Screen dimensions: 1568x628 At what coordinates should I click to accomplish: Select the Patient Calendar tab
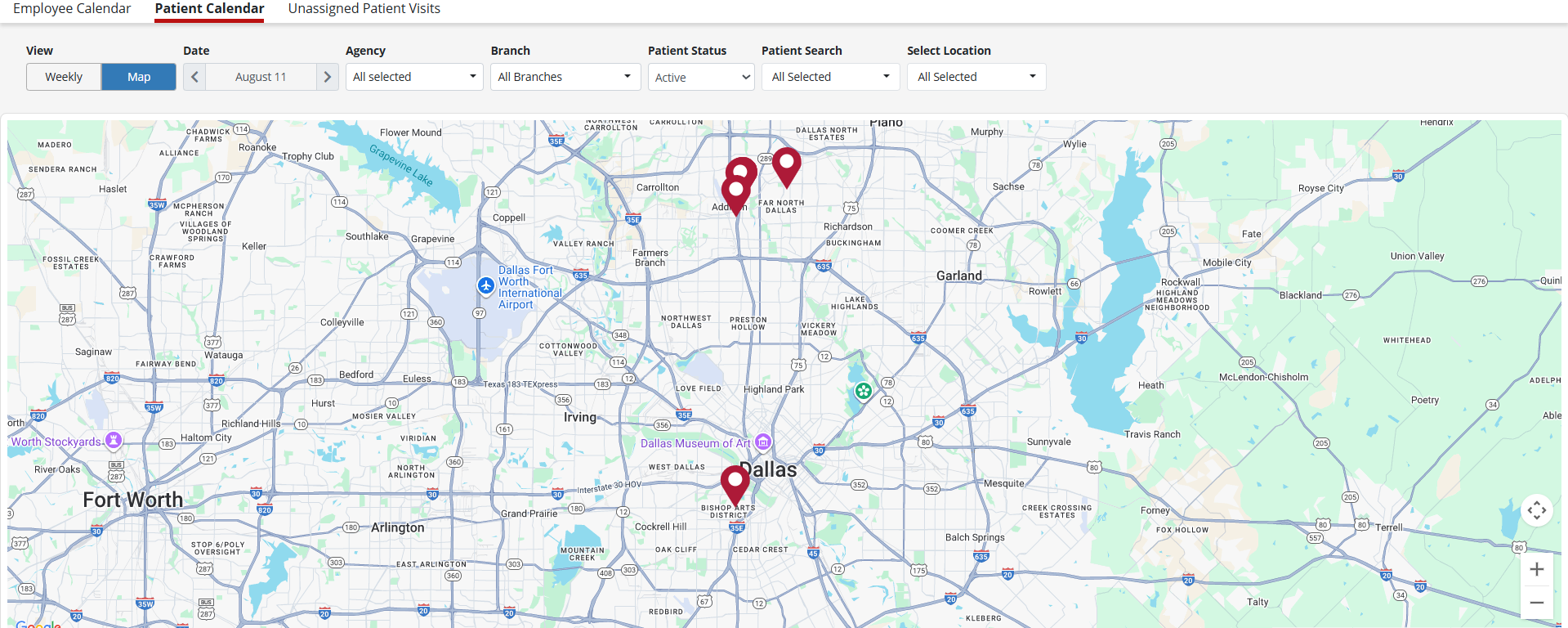[x=209, y=8]
